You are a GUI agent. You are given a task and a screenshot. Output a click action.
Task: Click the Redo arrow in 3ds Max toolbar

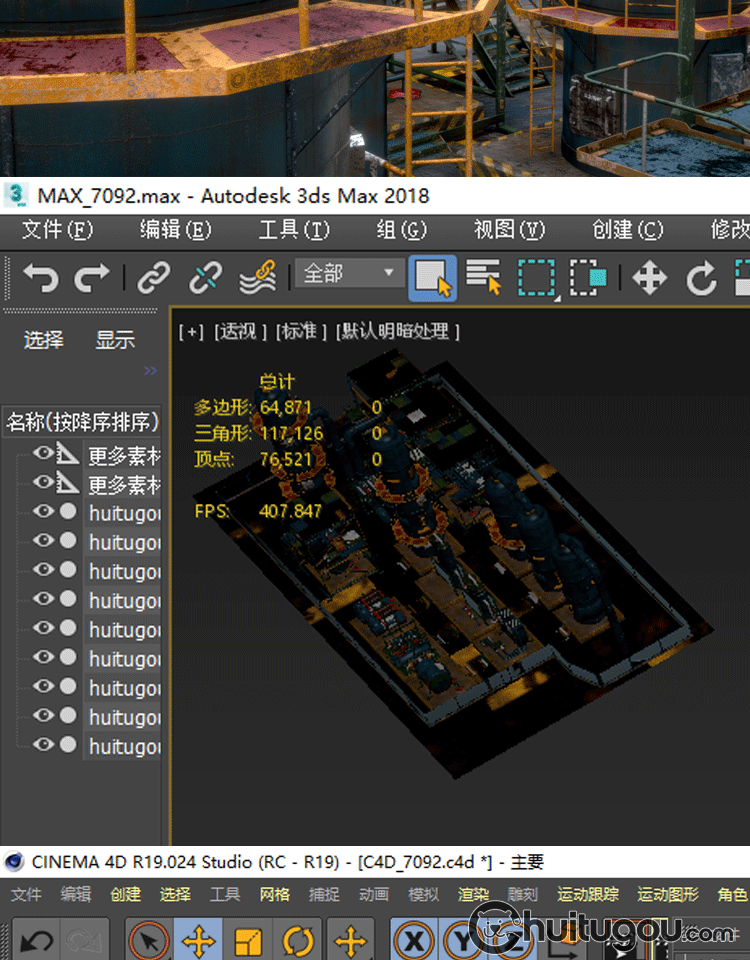click(92, 279)
